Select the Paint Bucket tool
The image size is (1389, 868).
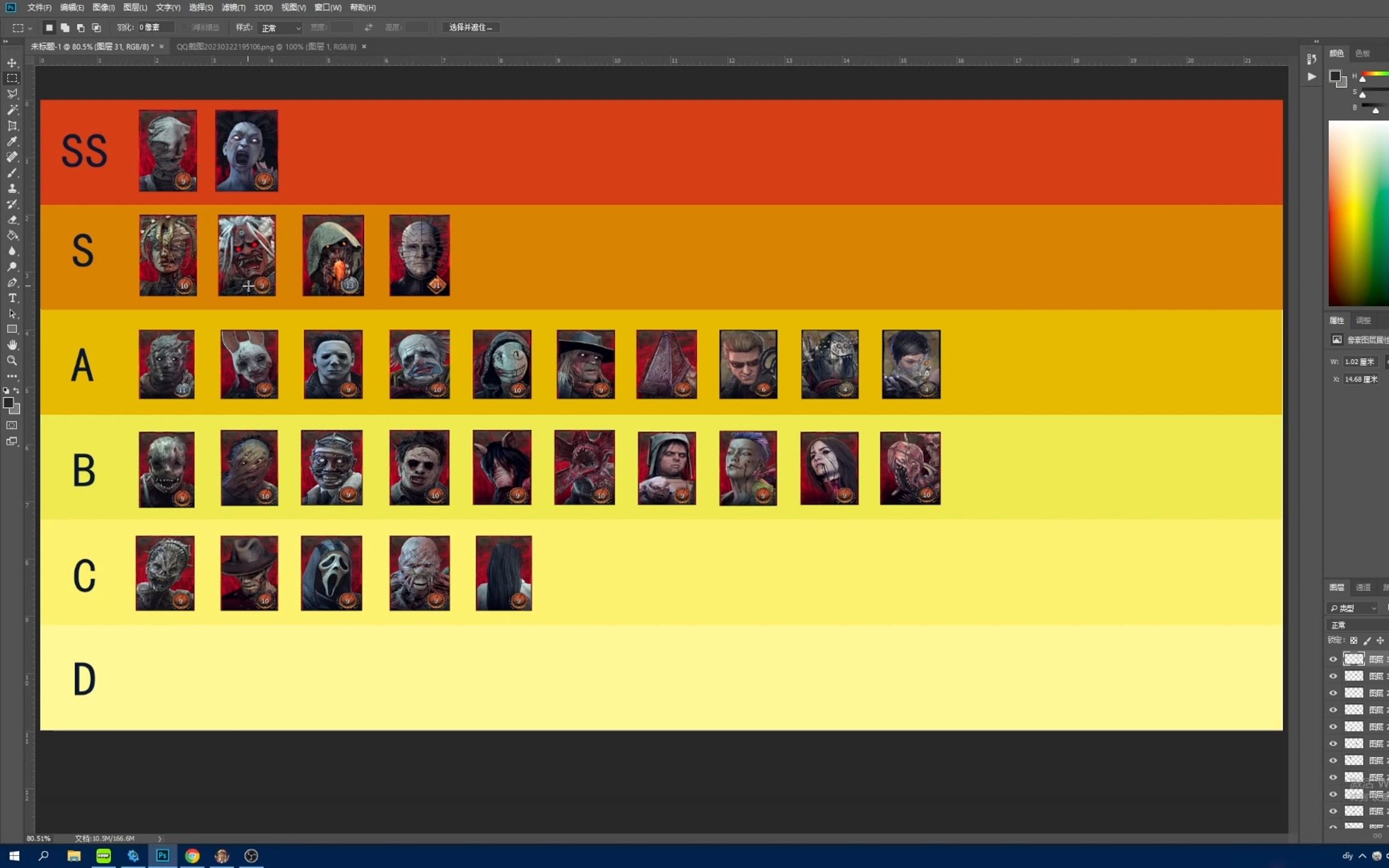pos(12,235)
